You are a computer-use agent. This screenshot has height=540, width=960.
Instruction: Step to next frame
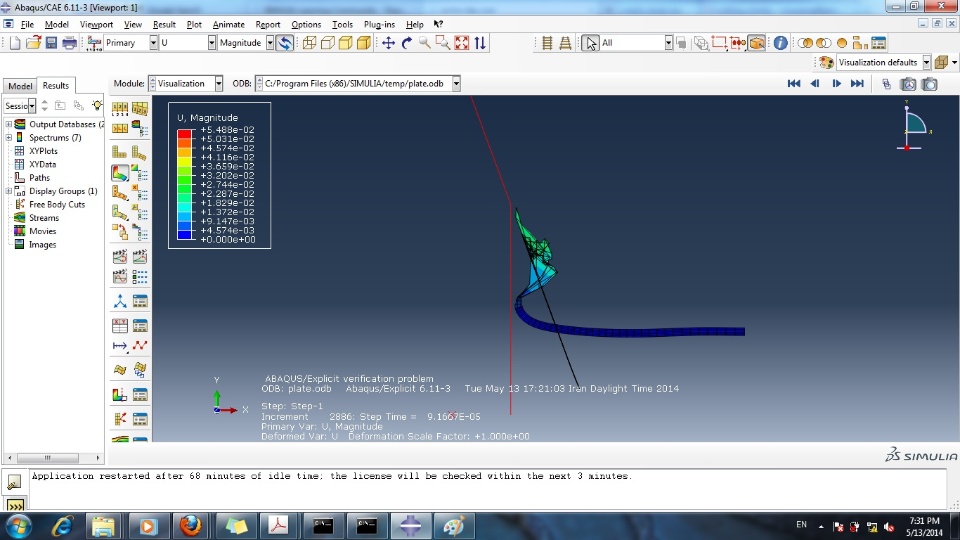[x=836, y=84]
